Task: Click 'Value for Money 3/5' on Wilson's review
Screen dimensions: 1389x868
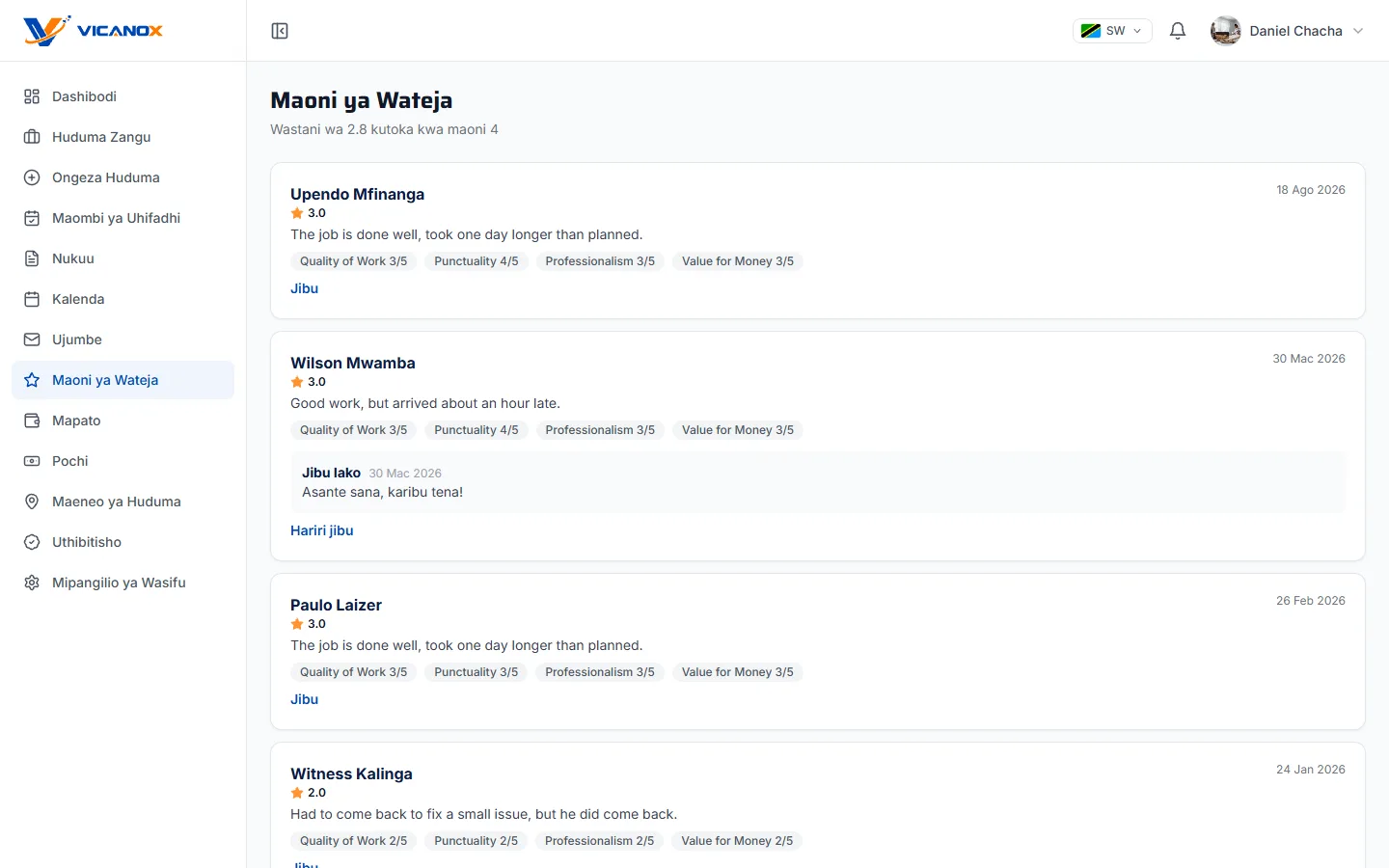Action: [x=738, y=430]
